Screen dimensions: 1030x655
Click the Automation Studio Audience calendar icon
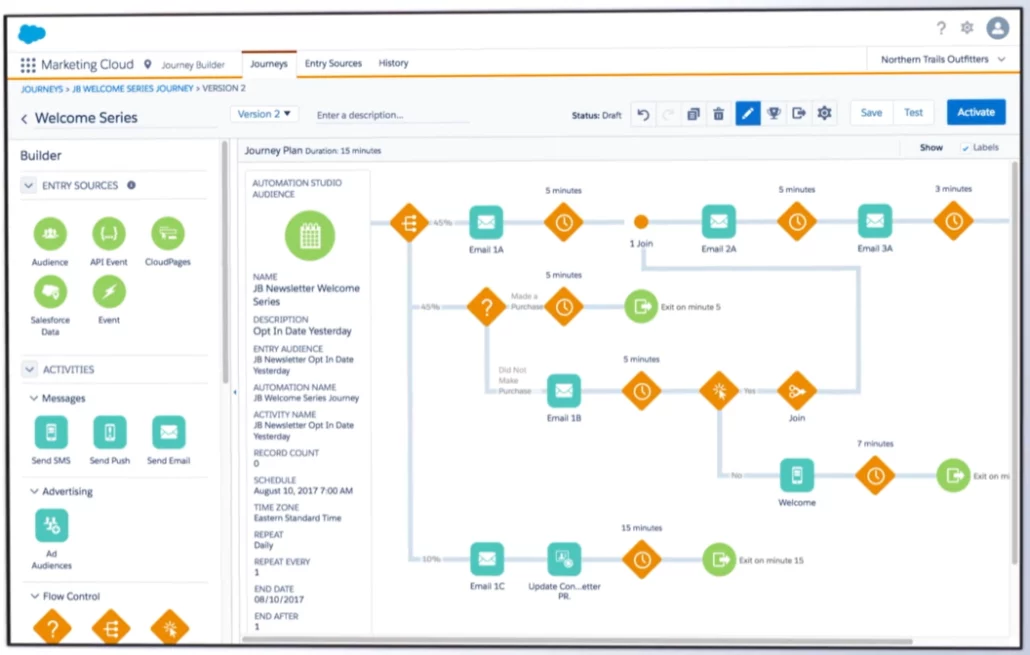(310, 235)
